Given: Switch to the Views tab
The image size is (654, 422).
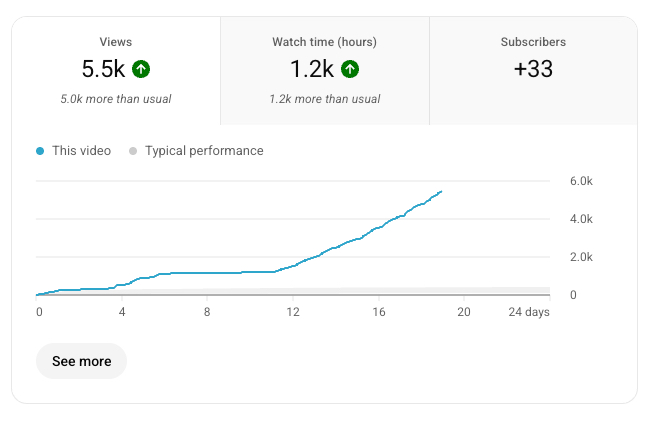Looking at the screenshot, I should [x=116, y=70].
